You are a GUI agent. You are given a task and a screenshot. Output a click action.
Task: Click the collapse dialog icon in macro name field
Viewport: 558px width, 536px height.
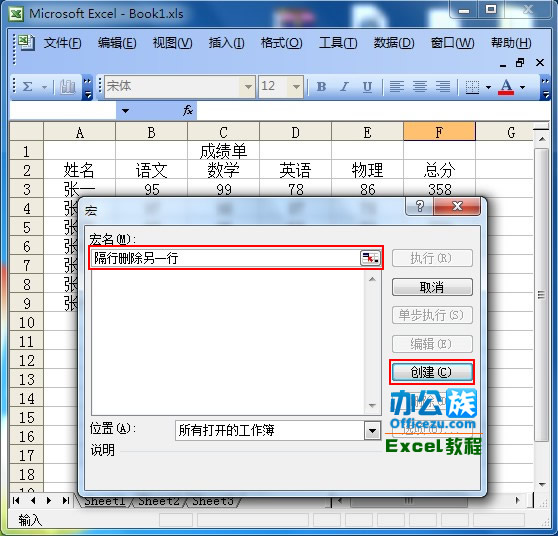(x=370, y=258)
